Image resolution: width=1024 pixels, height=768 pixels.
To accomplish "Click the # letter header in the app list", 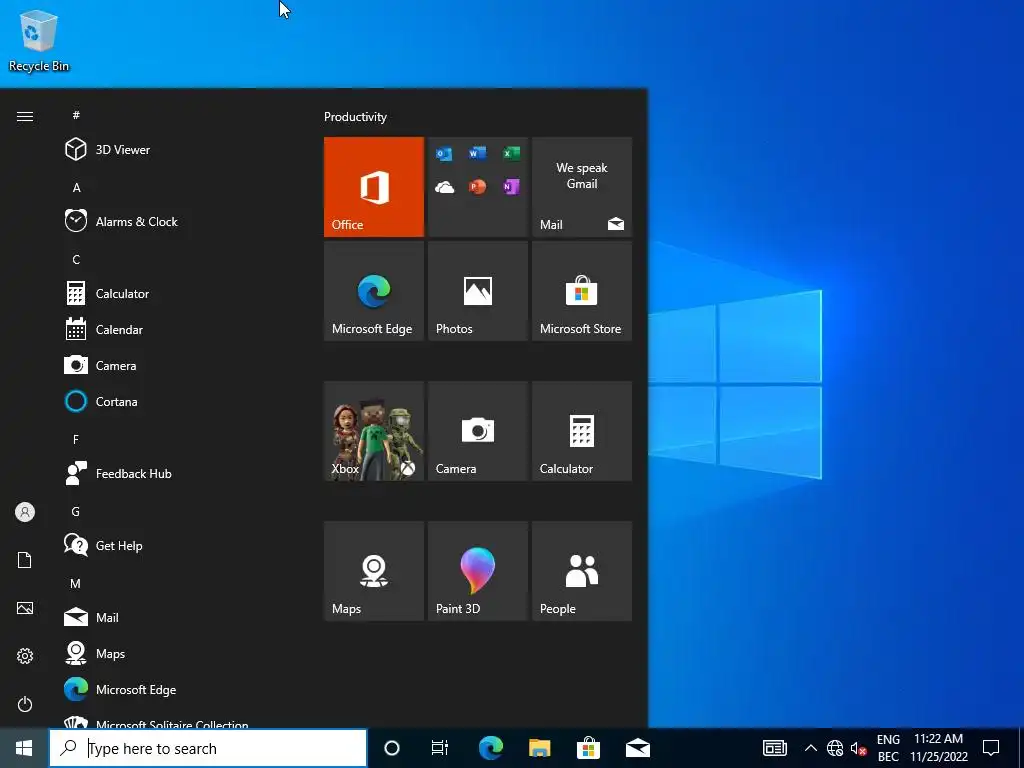I will [76, 115].
